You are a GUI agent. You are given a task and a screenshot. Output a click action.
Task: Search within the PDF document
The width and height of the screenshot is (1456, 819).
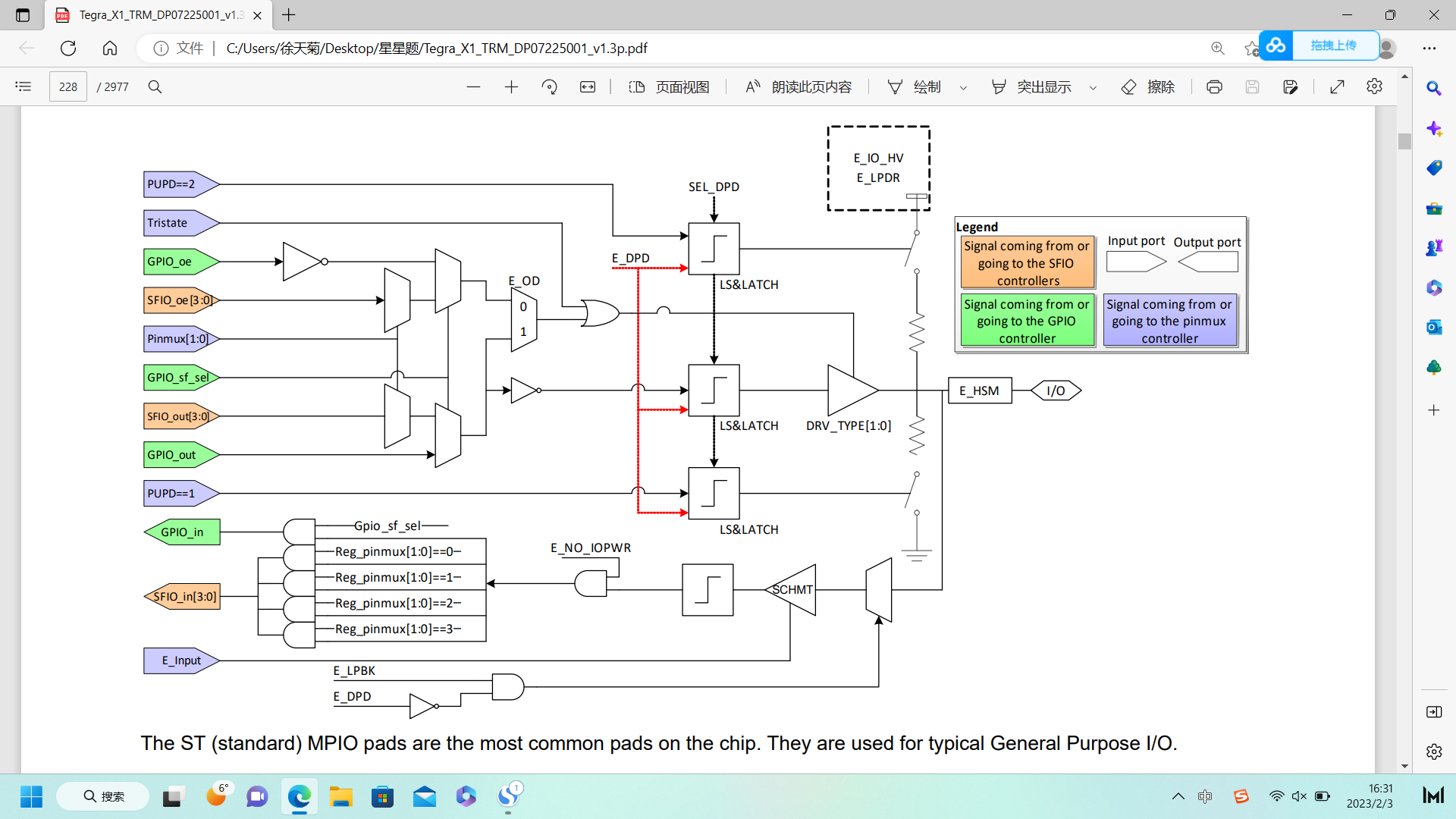click(155, 86)
